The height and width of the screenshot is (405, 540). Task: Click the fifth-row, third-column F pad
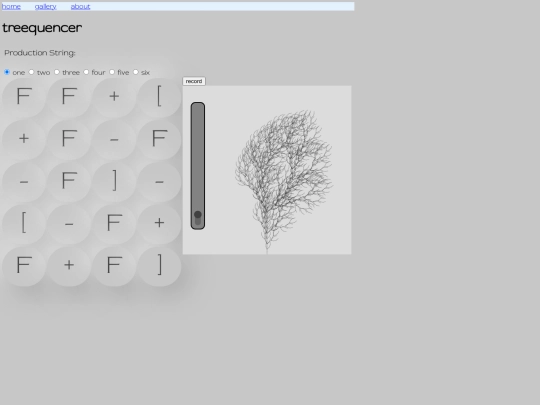click(114, 266)
